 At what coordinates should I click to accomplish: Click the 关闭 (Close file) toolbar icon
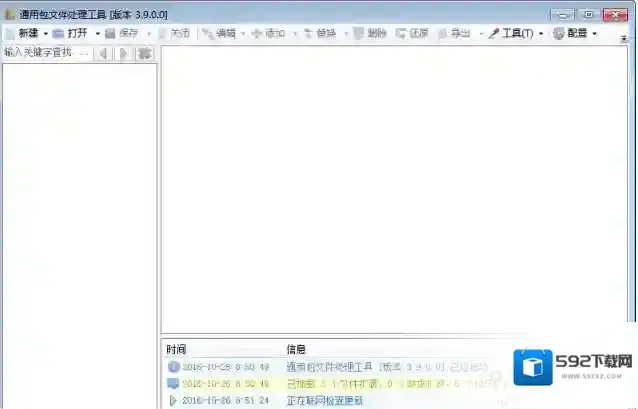[x=162, y=33]
